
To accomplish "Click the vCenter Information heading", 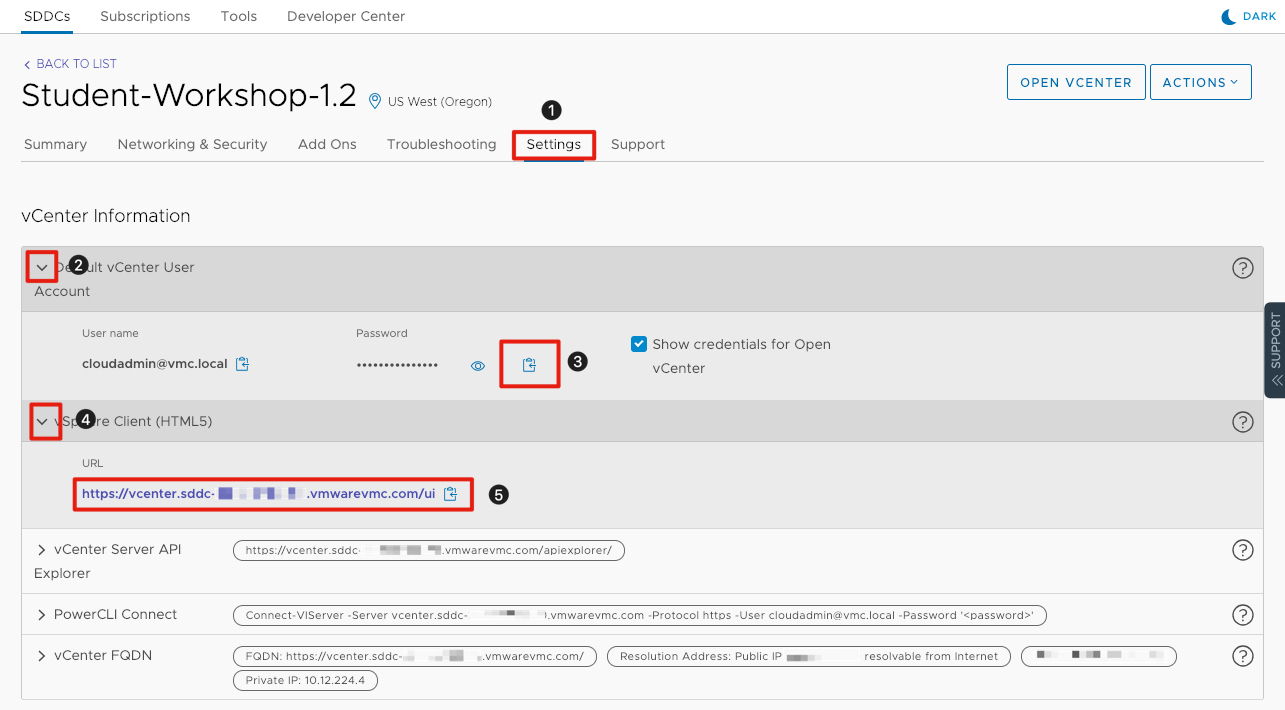I will [106, 216].
